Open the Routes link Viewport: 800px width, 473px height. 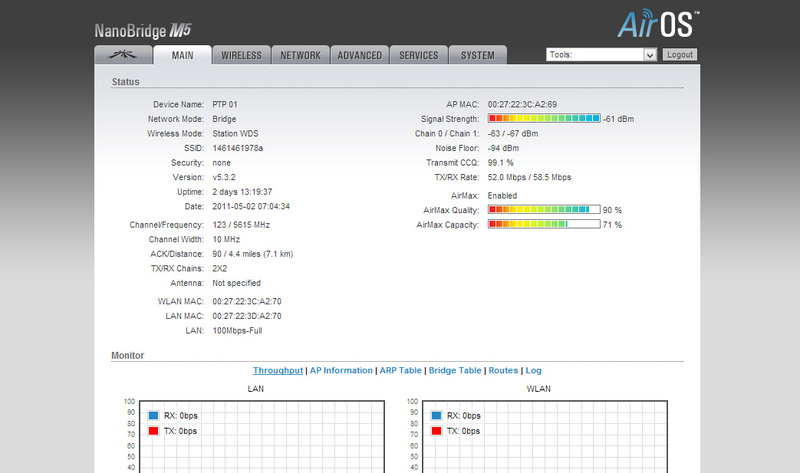click(503, 370)
